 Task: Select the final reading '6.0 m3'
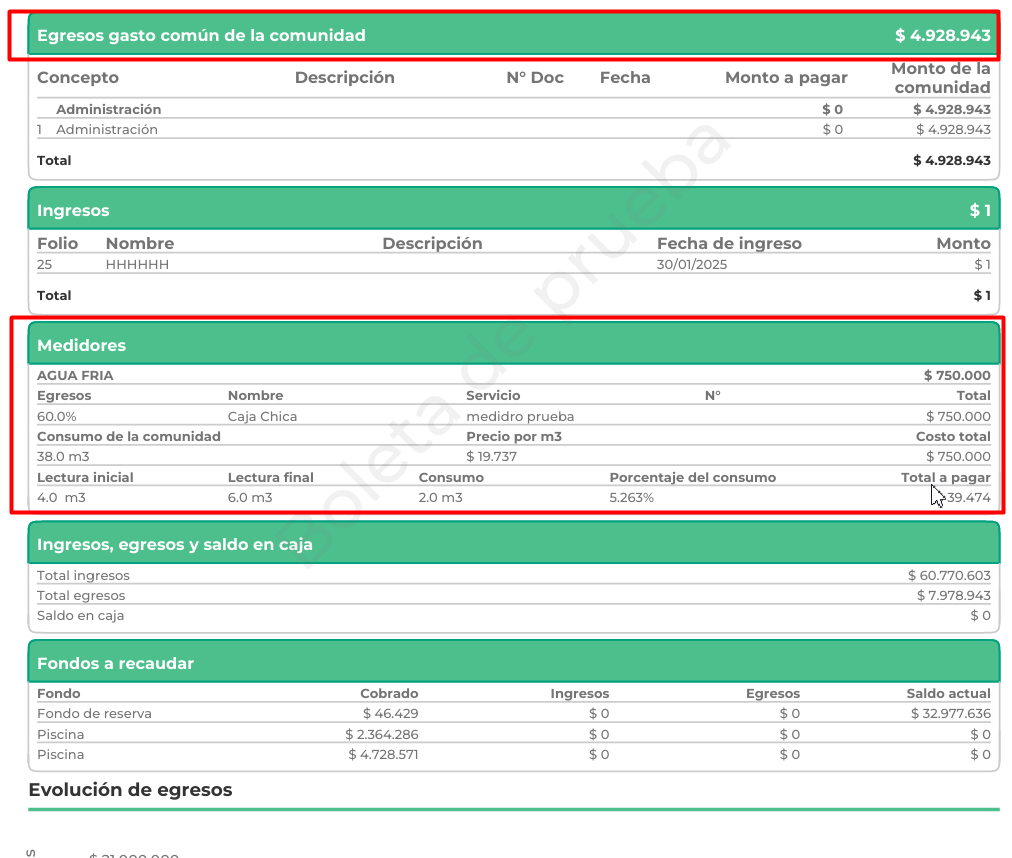click(250, 498)
